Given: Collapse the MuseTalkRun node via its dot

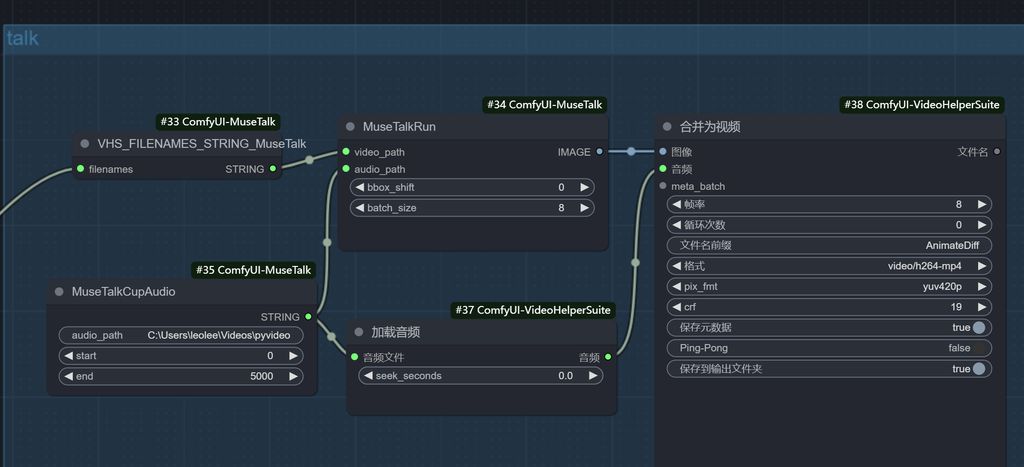Looking at the screenshot, I should click(x=350, y=127).
